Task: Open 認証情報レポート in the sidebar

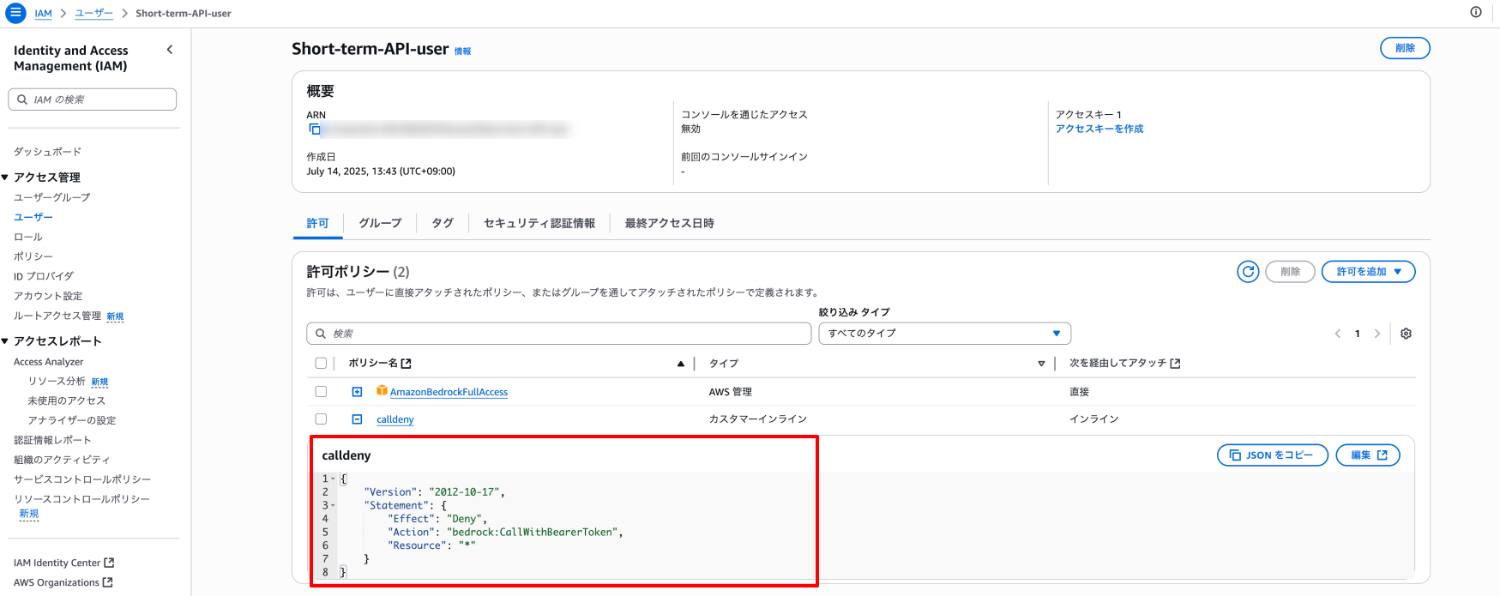Action: (x=52, y=440)
